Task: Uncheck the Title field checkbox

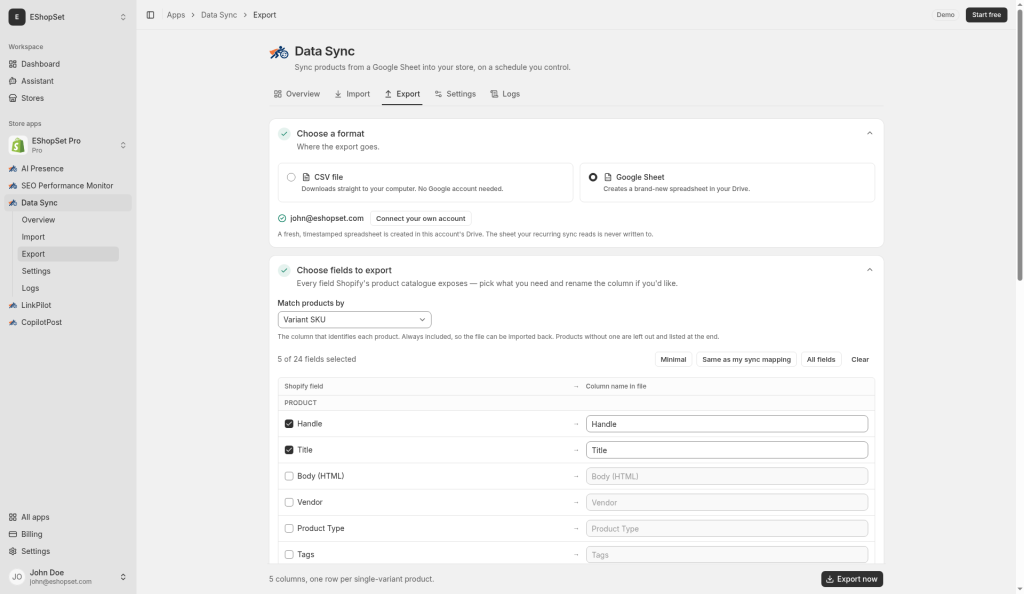Action: 289,450
